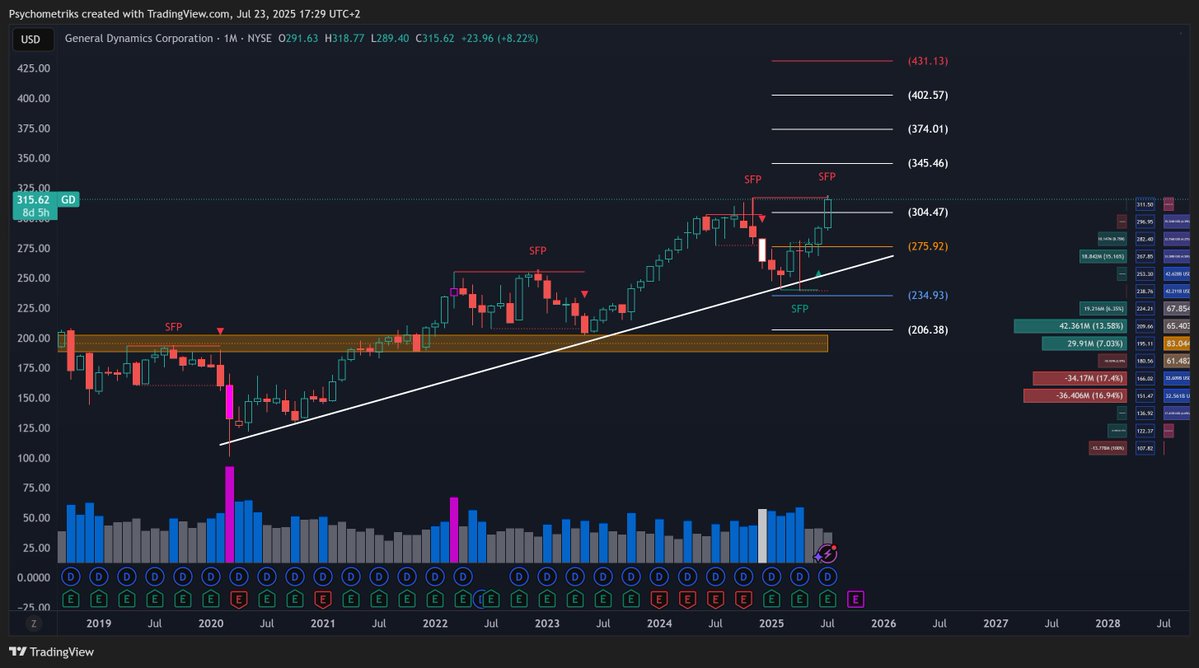
Task: Click the 29.91M (7.03%) green delta bar
Action: coord(1084,344)
